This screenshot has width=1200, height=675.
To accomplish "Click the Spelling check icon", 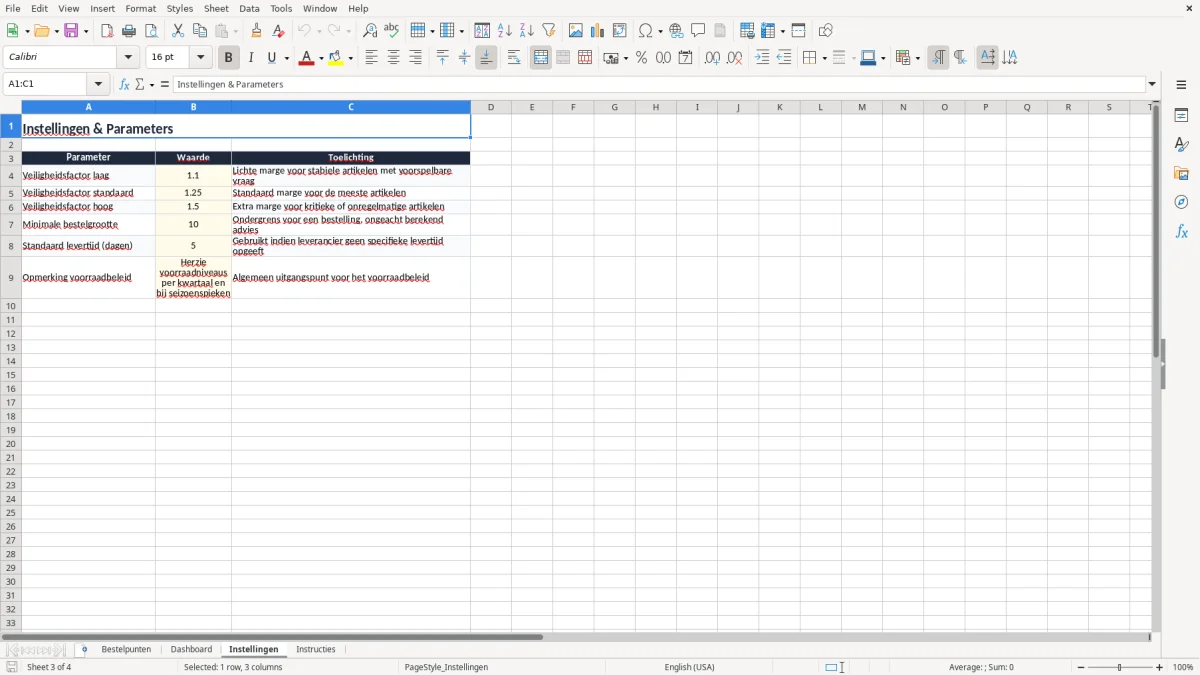I will pyautogui.click(x=391, y=31).
